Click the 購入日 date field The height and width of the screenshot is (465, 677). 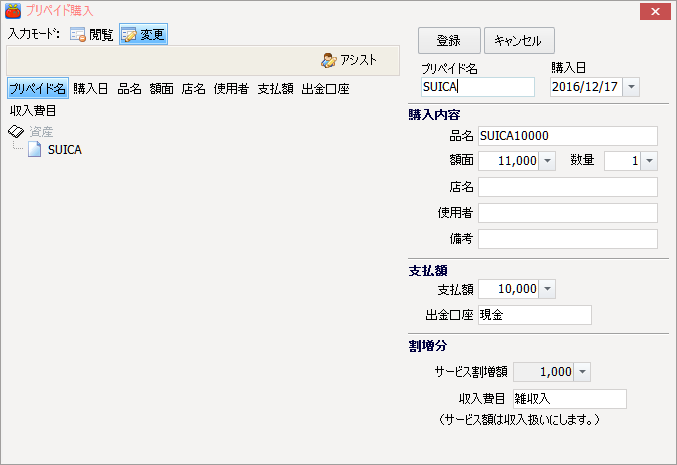coord(586,87)
